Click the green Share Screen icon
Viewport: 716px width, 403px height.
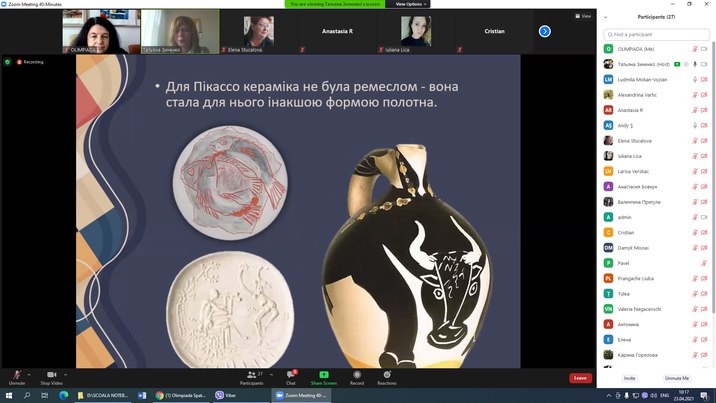coord(323,374)
